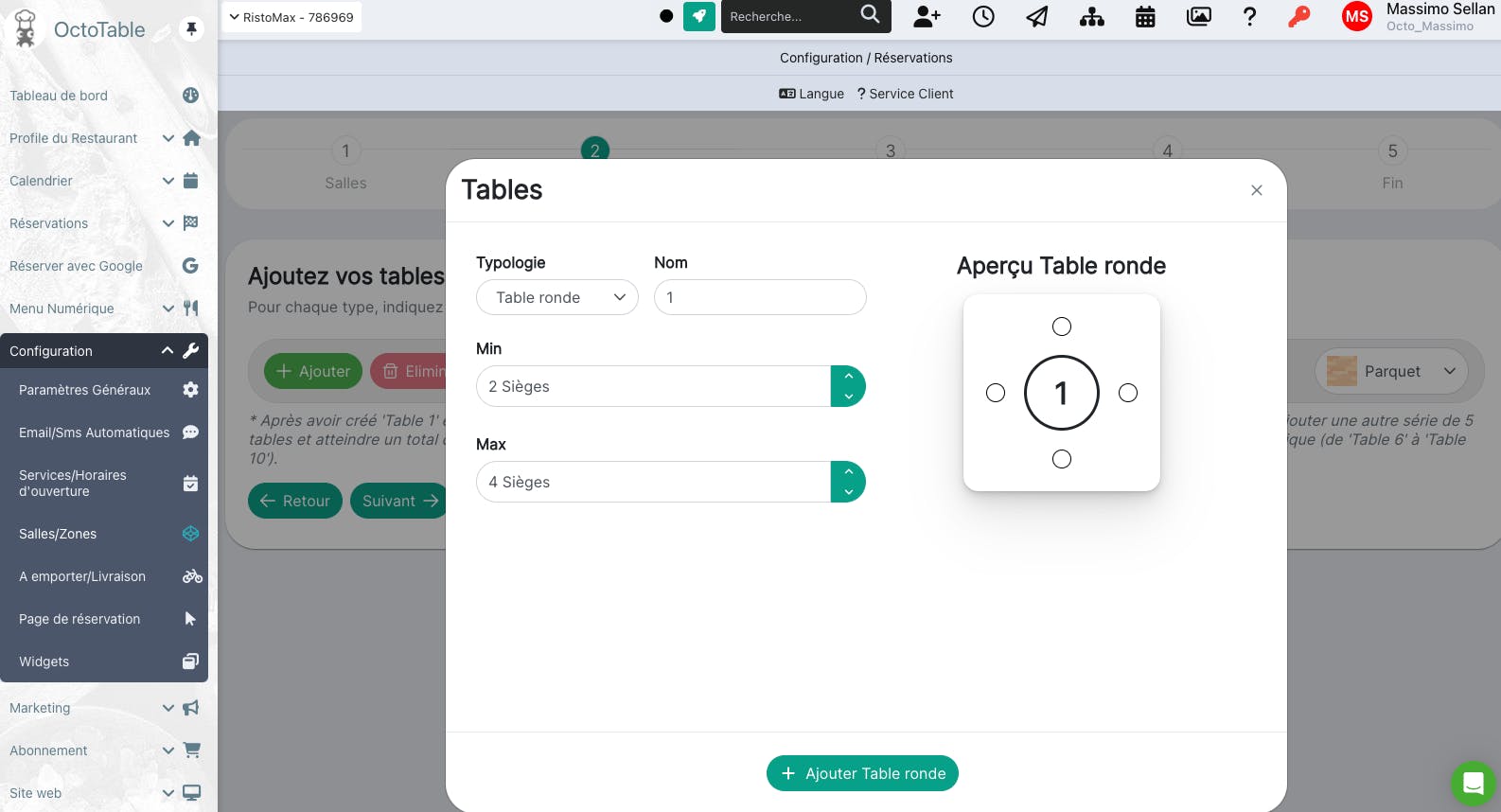Click the rocket launch icon

click(x=699, y=16)
